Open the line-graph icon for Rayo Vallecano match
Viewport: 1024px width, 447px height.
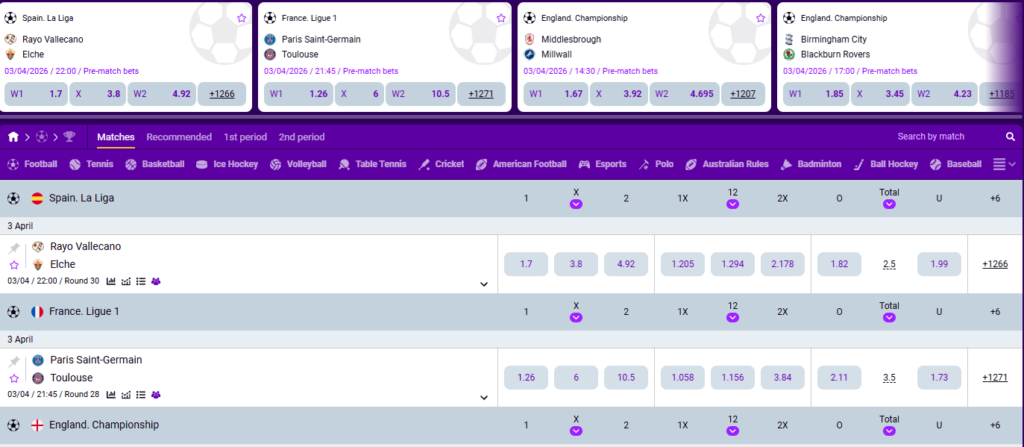point(126,281)
